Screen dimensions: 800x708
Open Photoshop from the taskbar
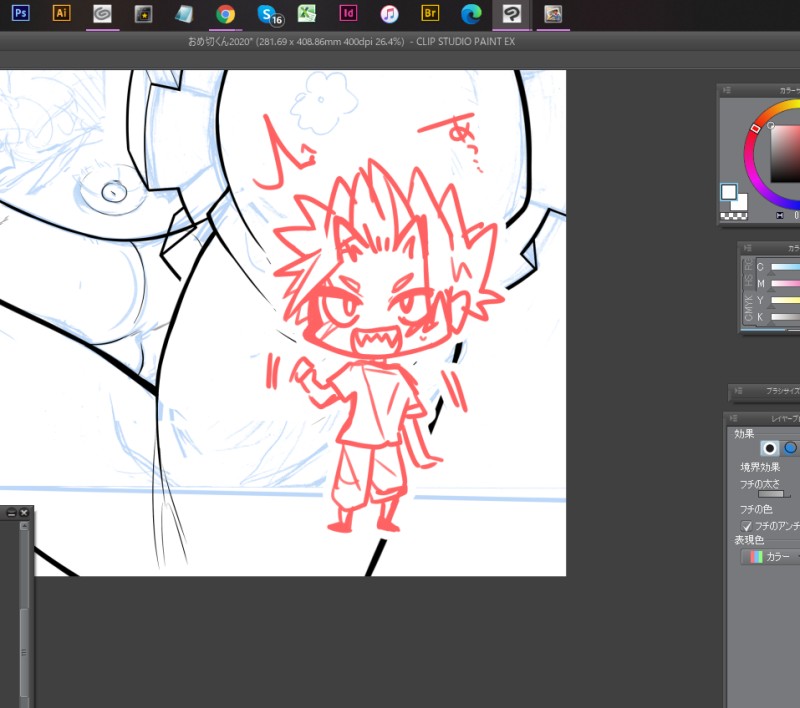click(x=20, y=13)
